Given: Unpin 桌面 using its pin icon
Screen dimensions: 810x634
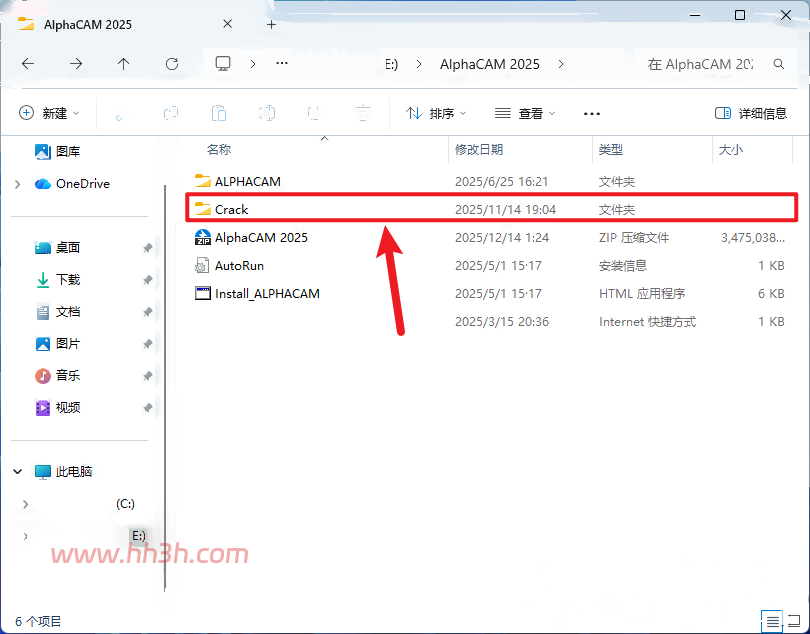Looking at the screenshot, I should [x=147, y=248].
